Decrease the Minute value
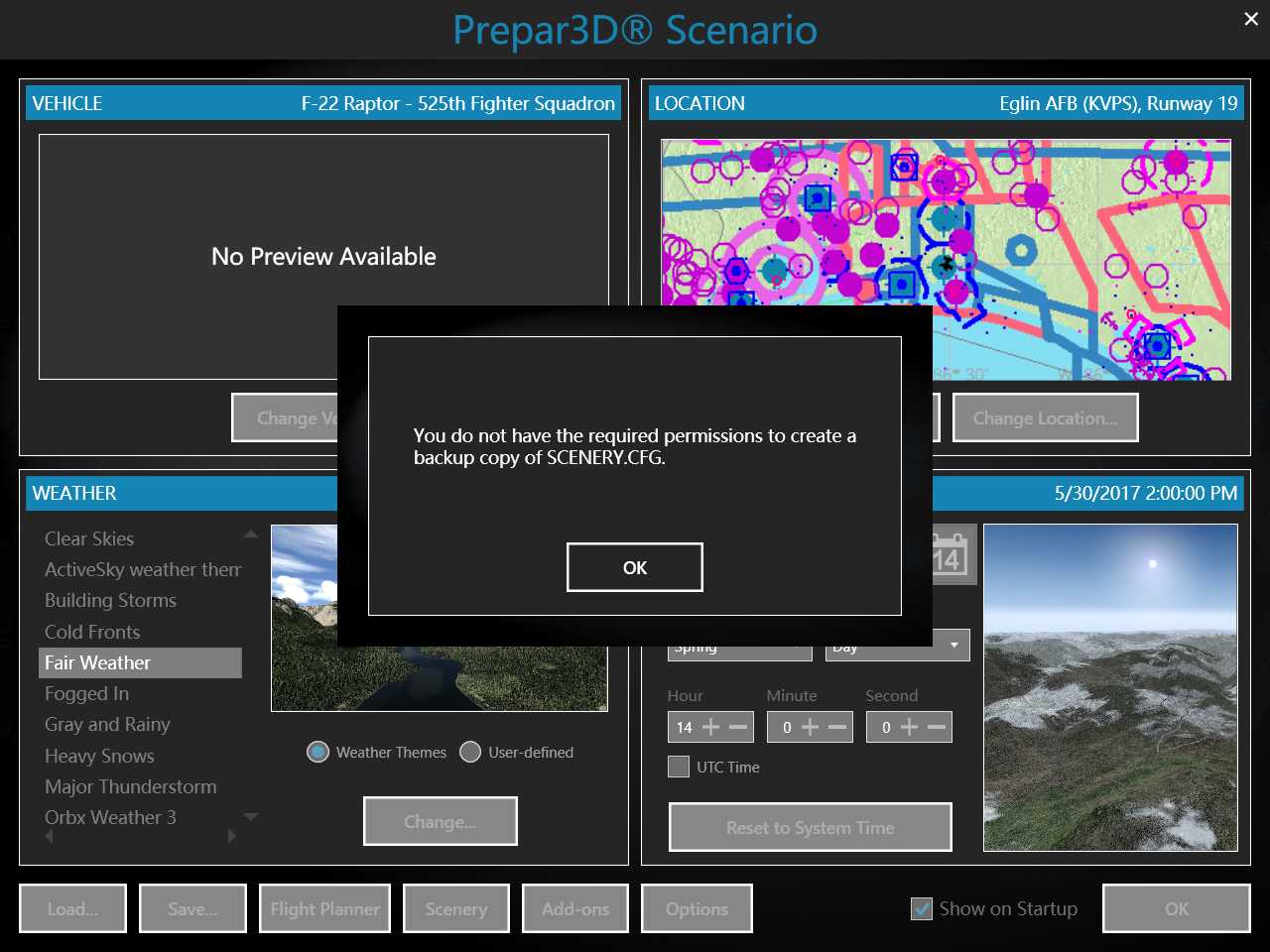 837,727
